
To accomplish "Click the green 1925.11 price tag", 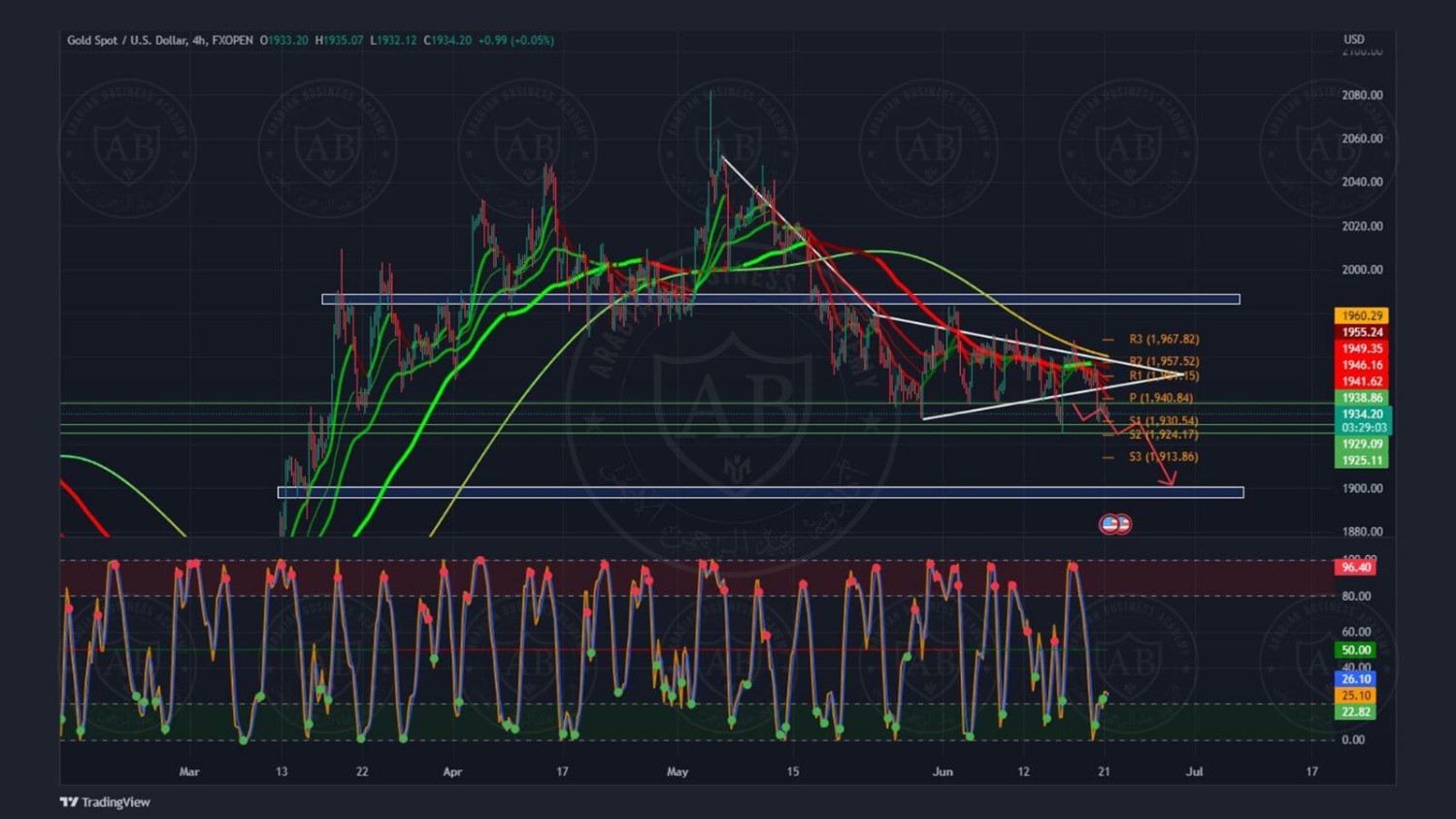I will coord(1362,460).
